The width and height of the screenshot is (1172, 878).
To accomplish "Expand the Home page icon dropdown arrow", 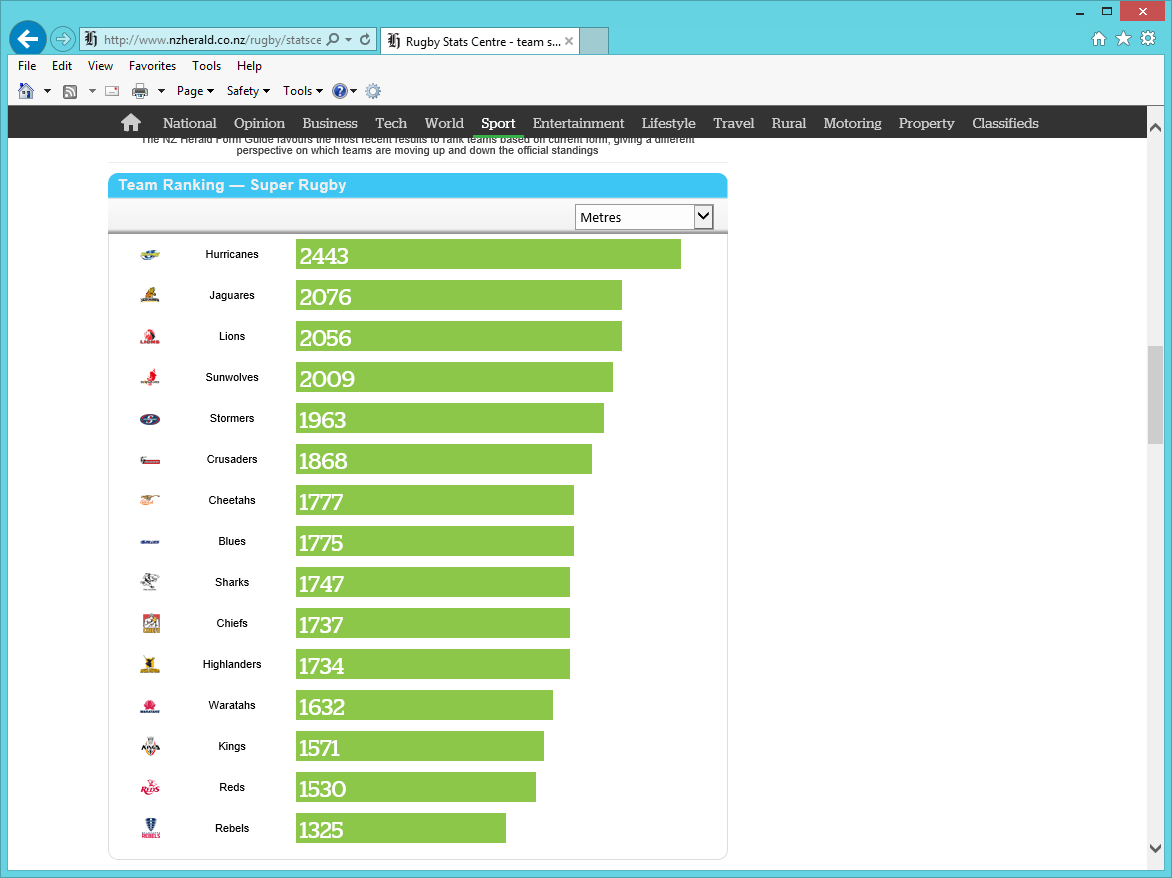I will [47, 91].
